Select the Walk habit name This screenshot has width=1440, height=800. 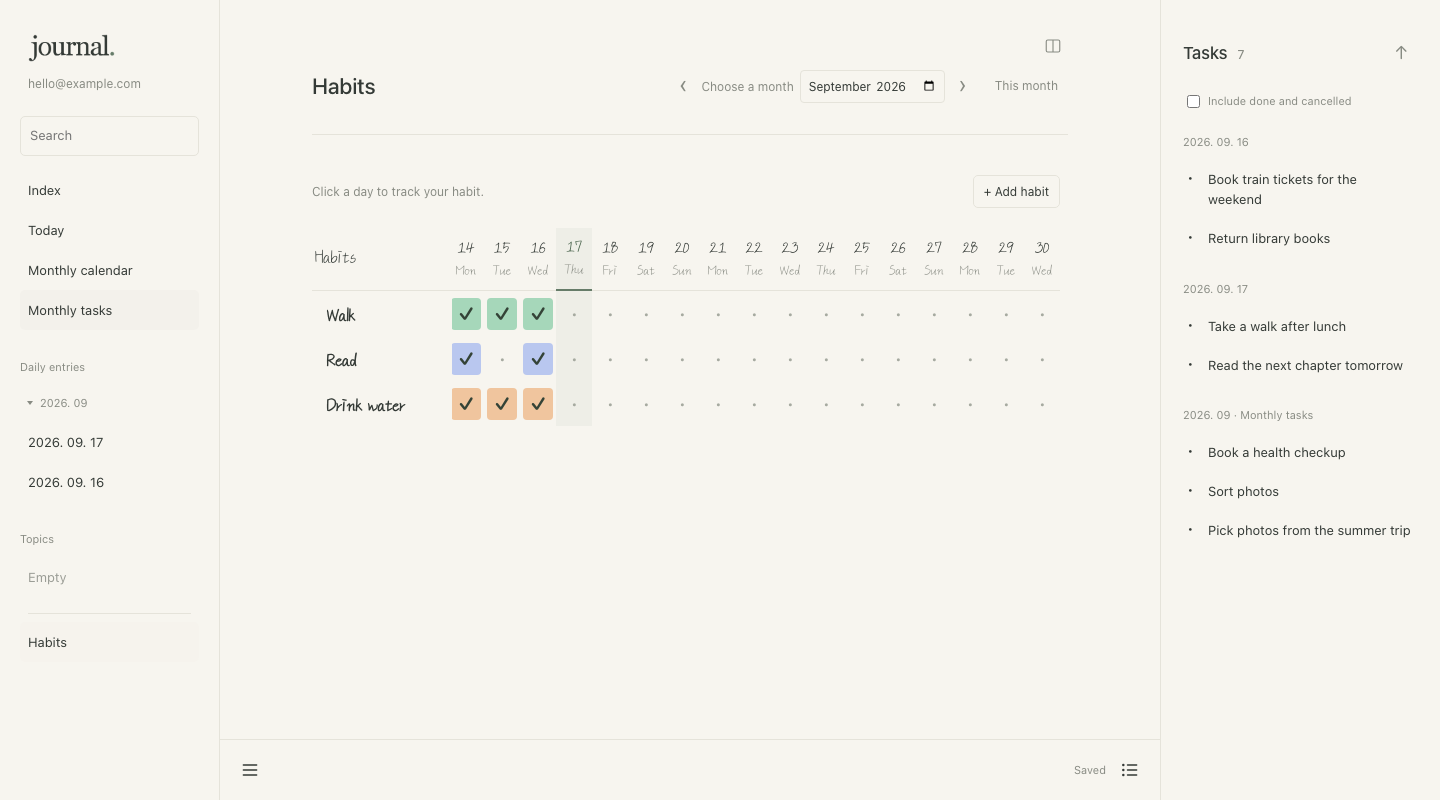tap(341, 315)
